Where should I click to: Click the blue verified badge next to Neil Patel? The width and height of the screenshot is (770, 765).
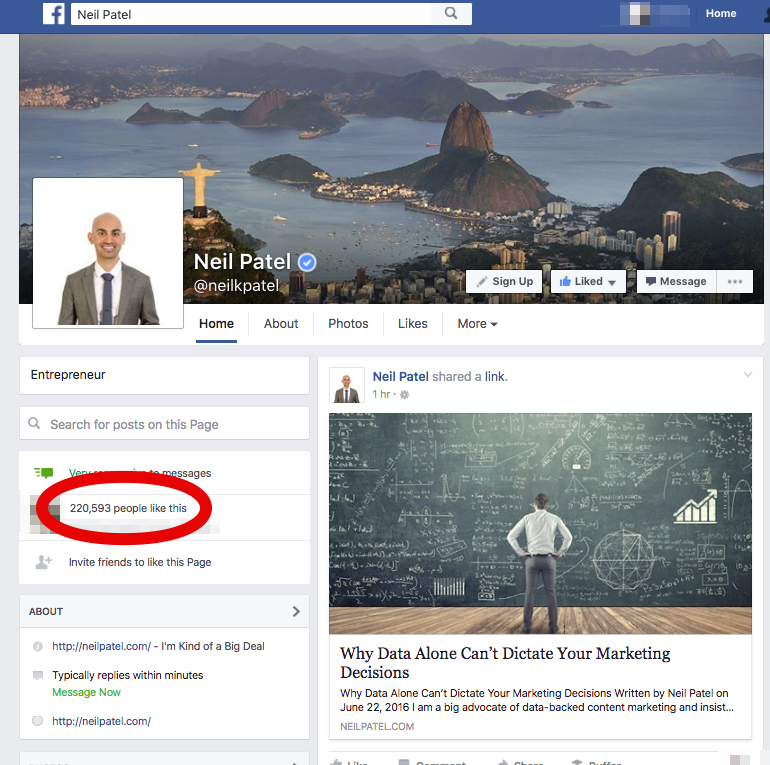click(x=307, y=263)
